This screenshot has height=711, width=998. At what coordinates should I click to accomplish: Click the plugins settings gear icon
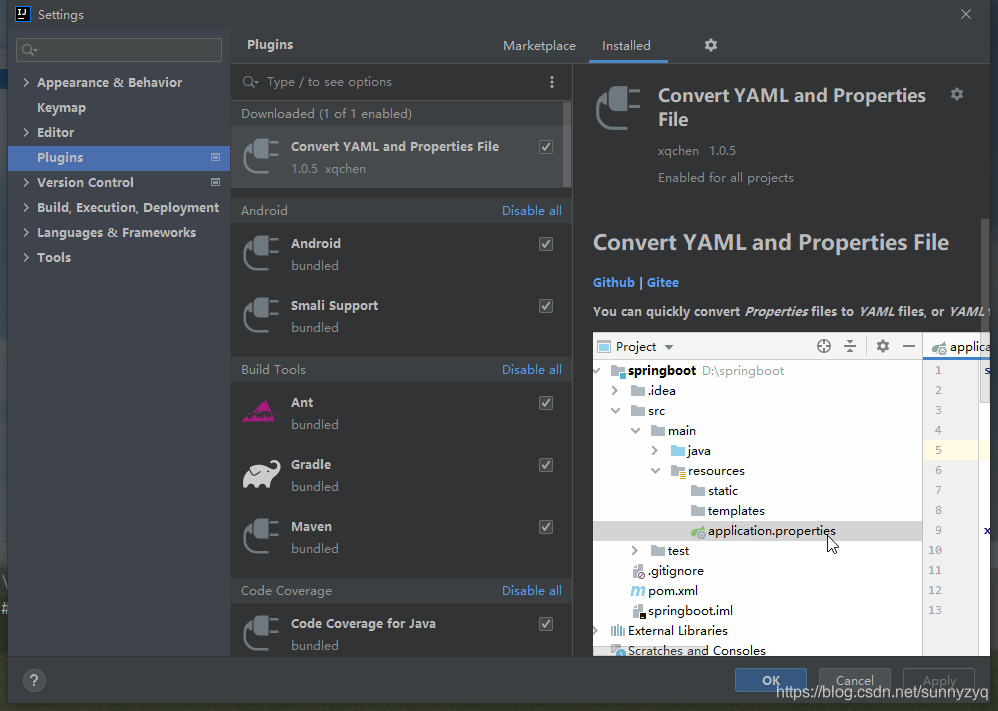711,45
